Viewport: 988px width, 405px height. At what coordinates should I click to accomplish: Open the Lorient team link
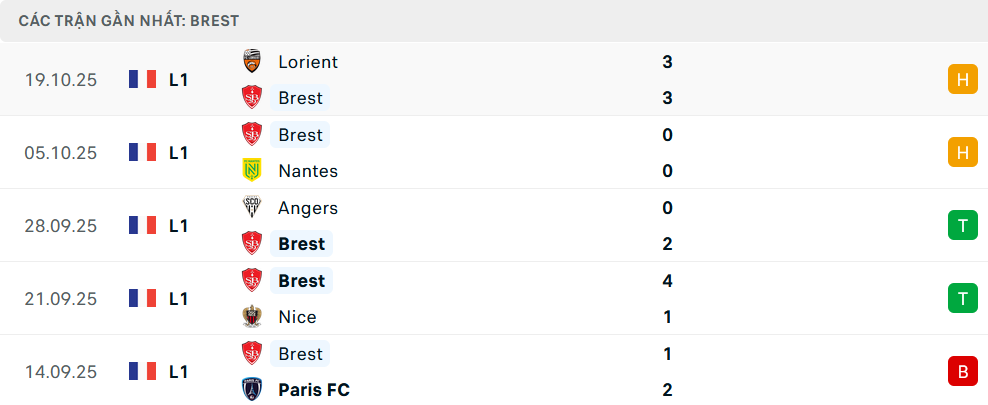pyautogui.click(x=308, y=62)
